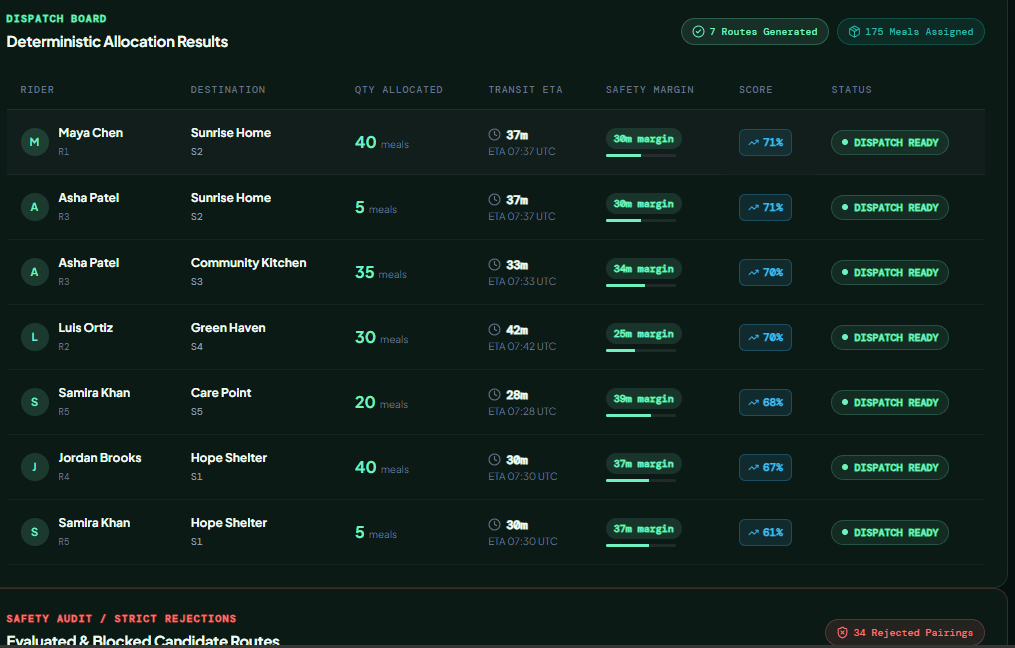The image size is (1015, 648).
Task: Click the shield icon in the Rejected Pairings badge
Action: (842, 632)
